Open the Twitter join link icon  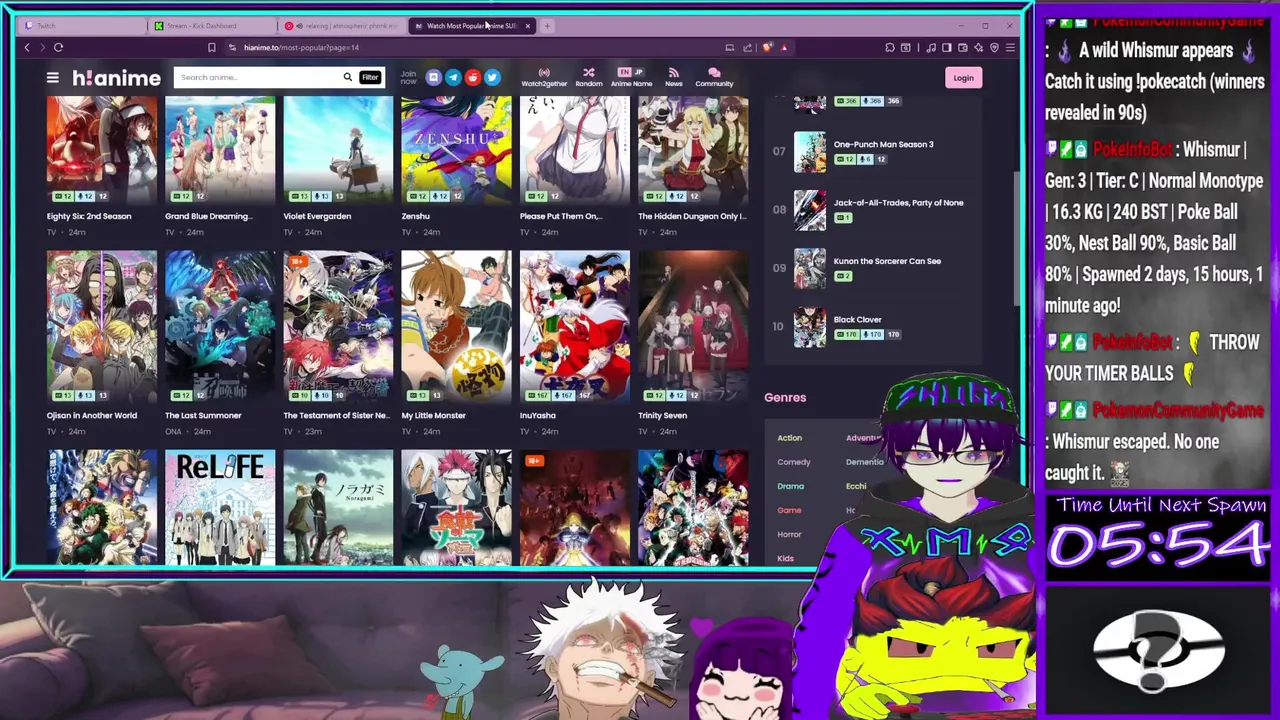click(x=492, y=77)
